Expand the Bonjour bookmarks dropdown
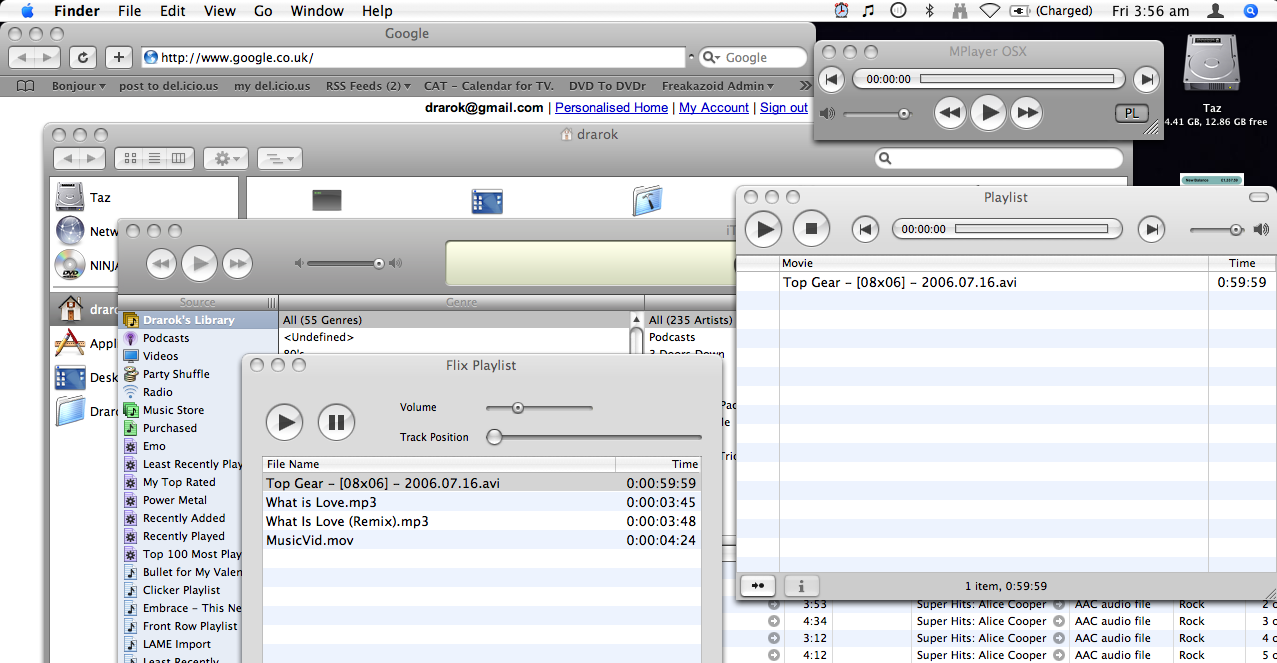Screen dimensions: 1277x663 [x=79, y=86]
